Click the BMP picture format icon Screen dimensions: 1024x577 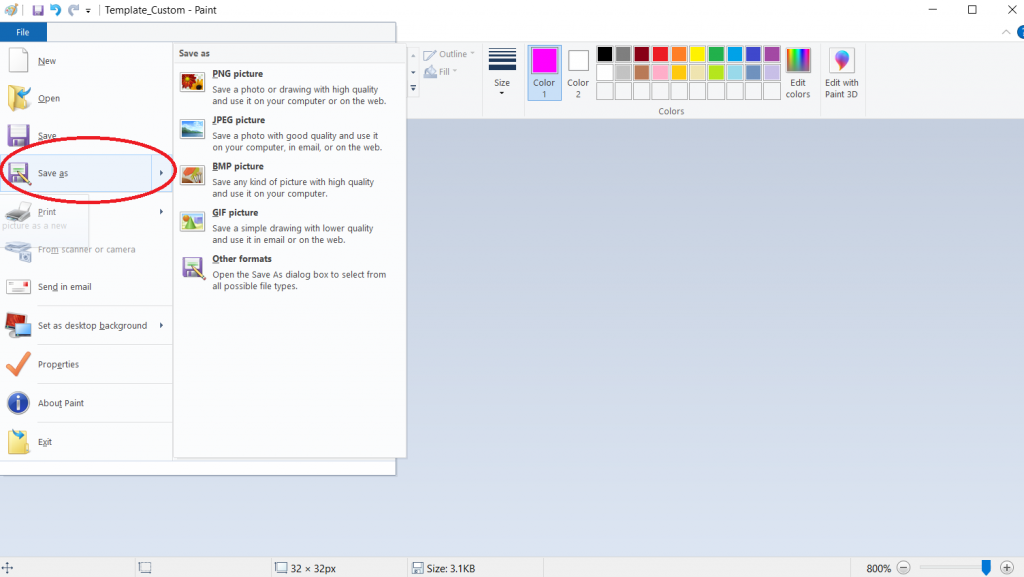point(192,174)
